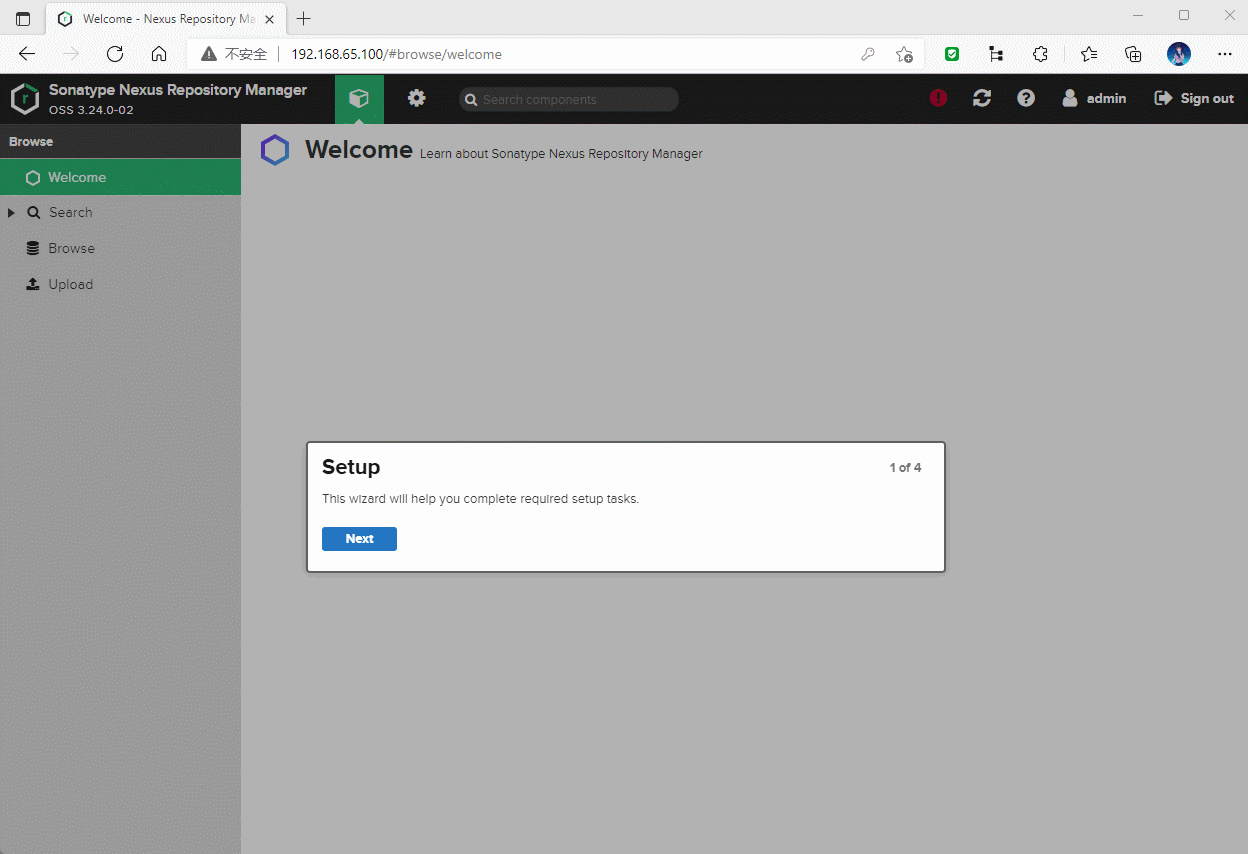Open browser Settings and more menu
Image resolution: width=1248 pixels, height=854 pixels.
tap(1225, 54)
